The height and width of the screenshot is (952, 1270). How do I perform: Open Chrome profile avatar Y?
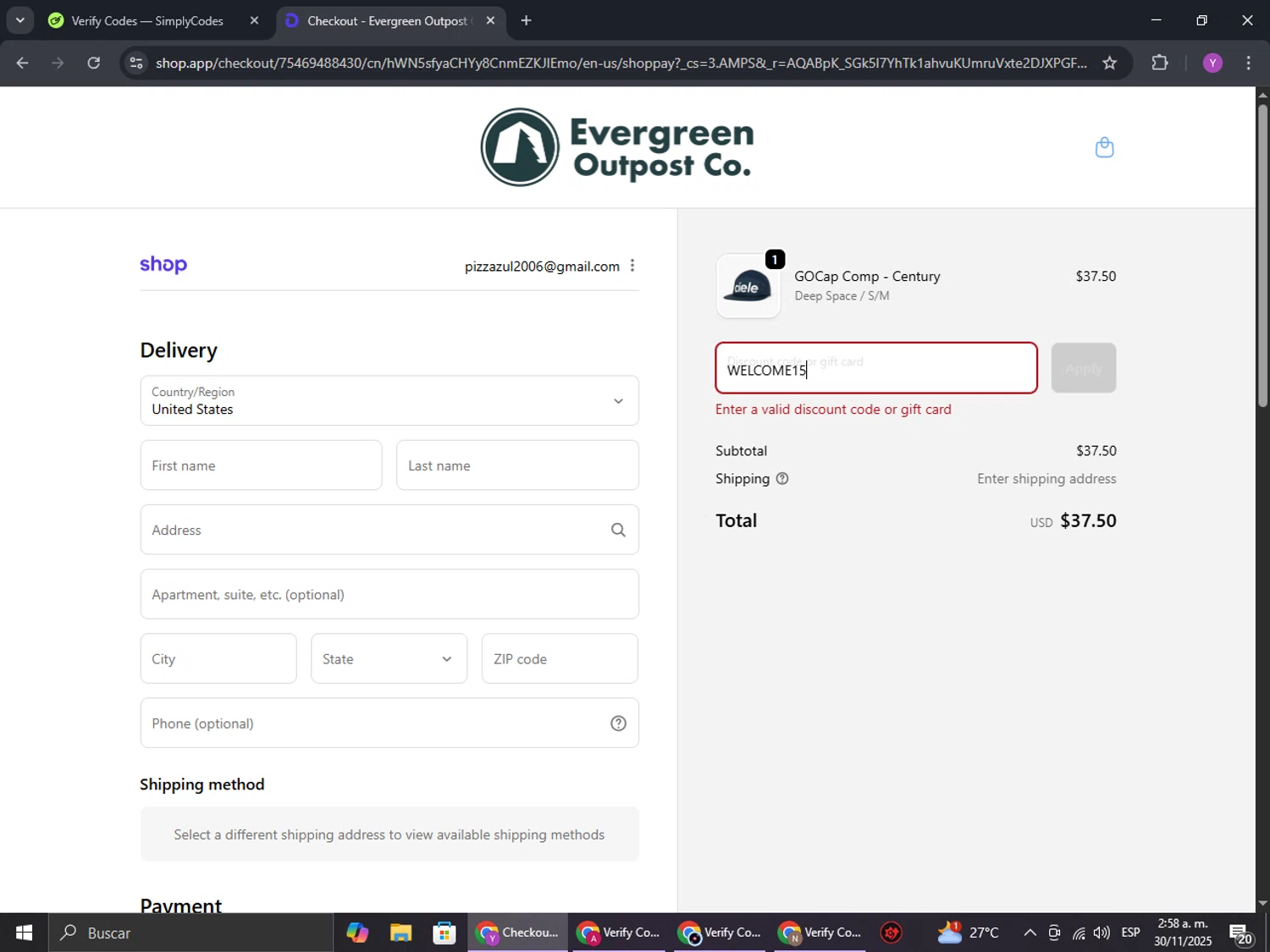point(1212,63)
